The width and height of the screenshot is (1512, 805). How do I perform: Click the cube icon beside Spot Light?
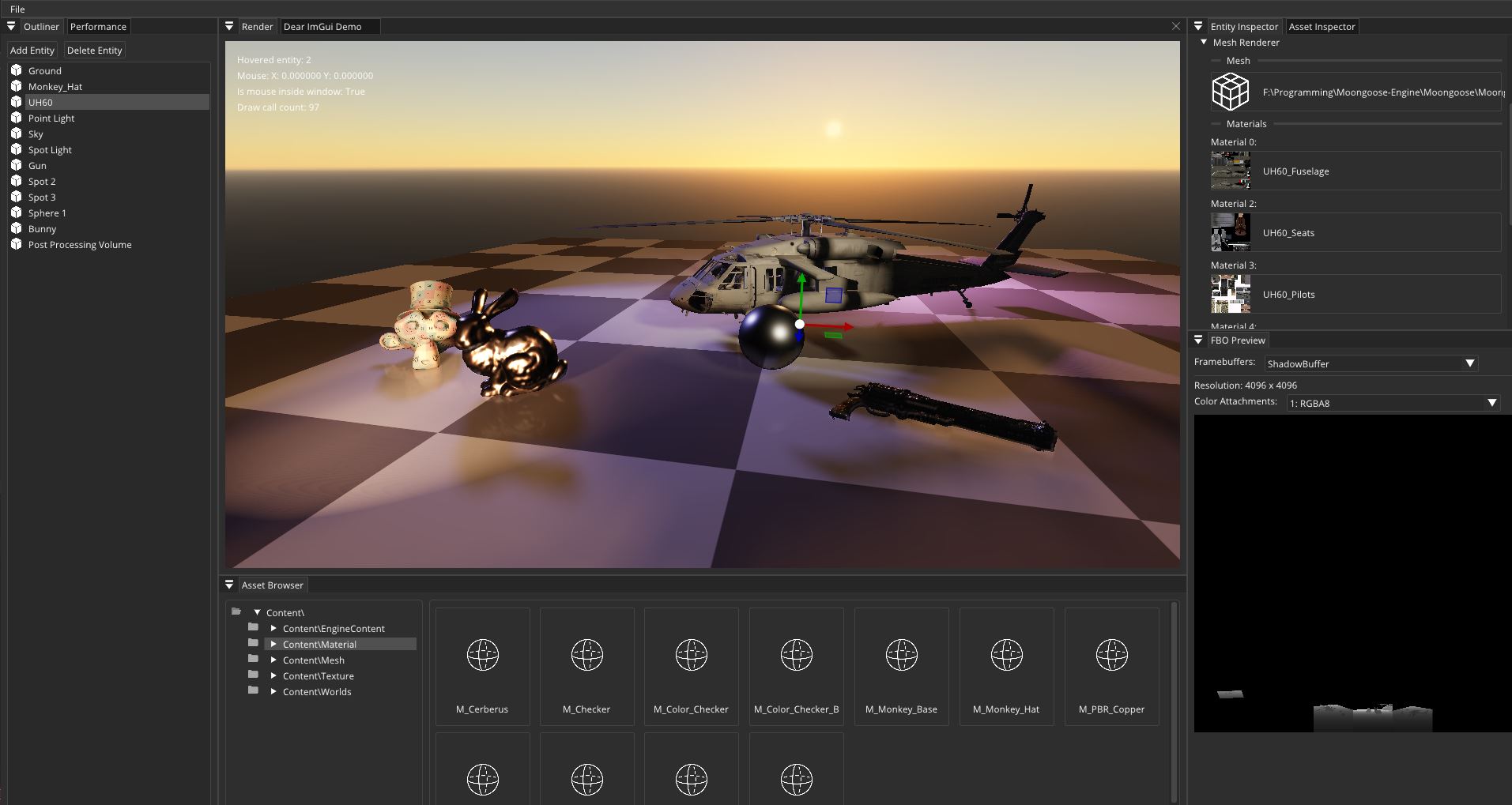click(x=16, y=149)
